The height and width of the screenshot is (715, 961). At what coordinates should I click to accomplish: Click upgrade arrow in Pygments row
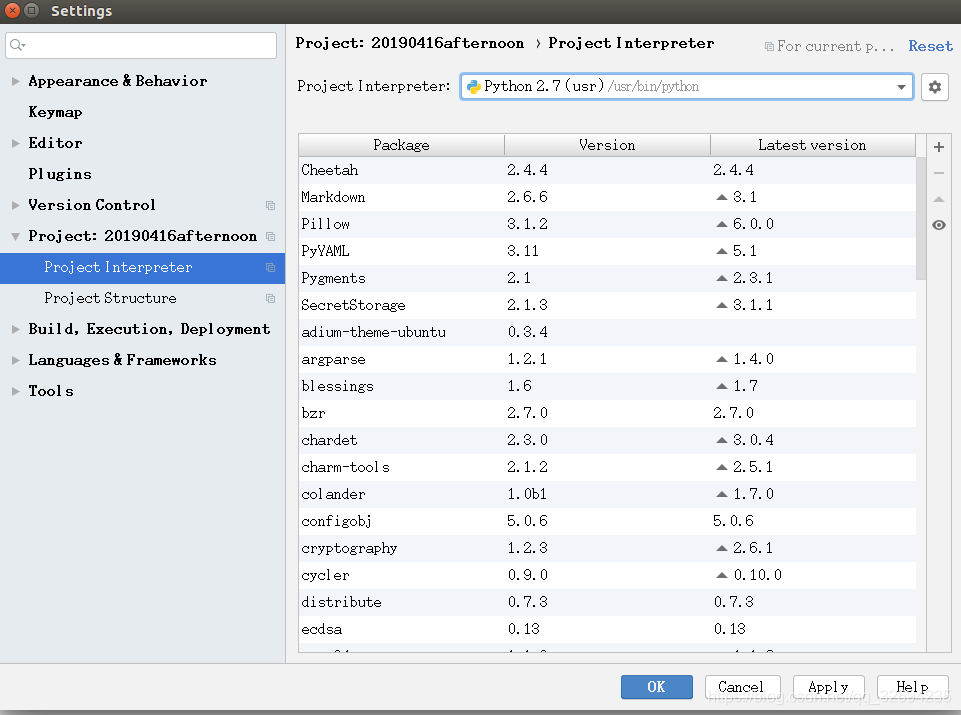[722, 278]
